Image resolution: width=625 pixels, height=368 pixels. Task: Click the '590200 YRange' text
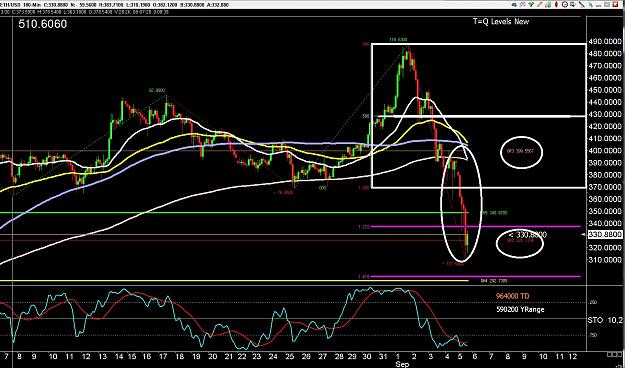click(x=520, y=309)
